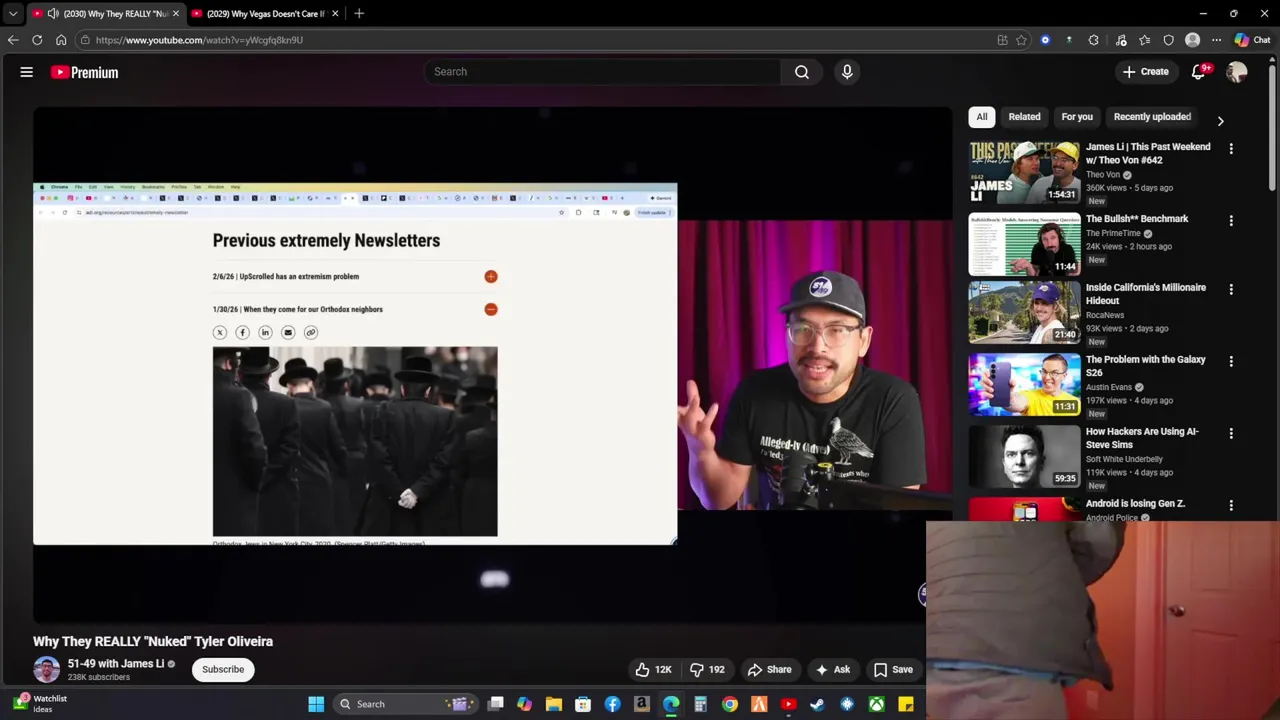Open options for James Li This Past Weekend video
The height and width of the screenshot is (720, 1280).
[1231, 149]
